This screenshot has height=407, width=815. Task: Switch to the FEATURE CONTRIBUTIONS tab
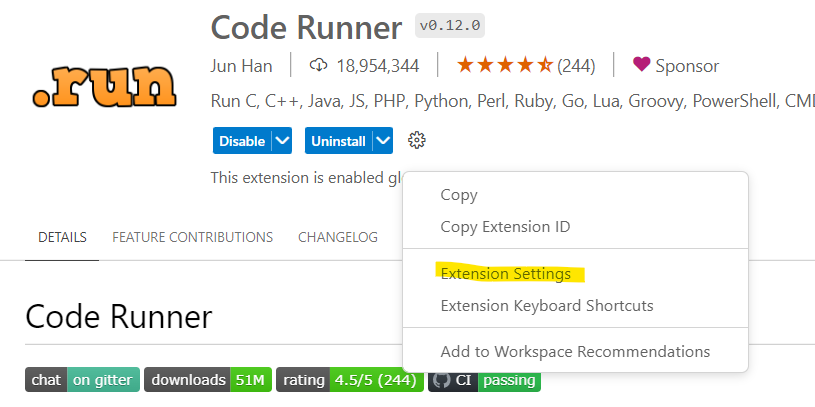click(x=192, y=238)
